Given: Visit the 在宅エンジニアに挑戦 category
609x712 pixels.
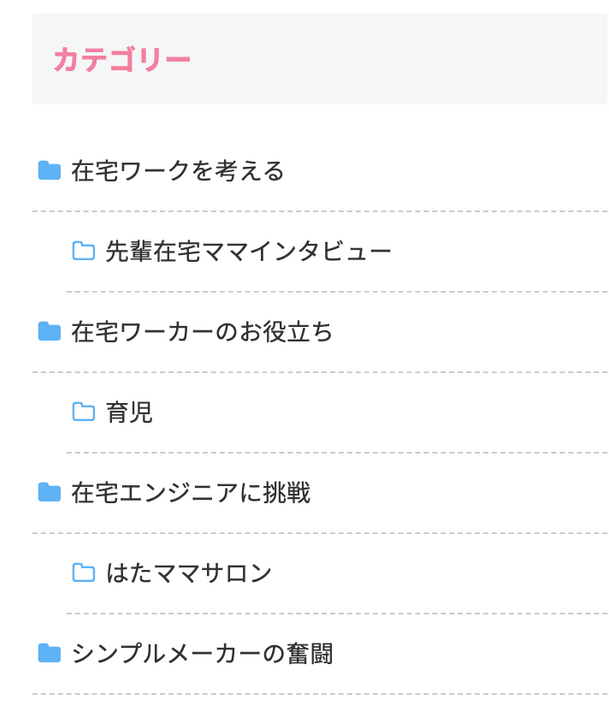Looking at the screenshot, I should point(191,493).
